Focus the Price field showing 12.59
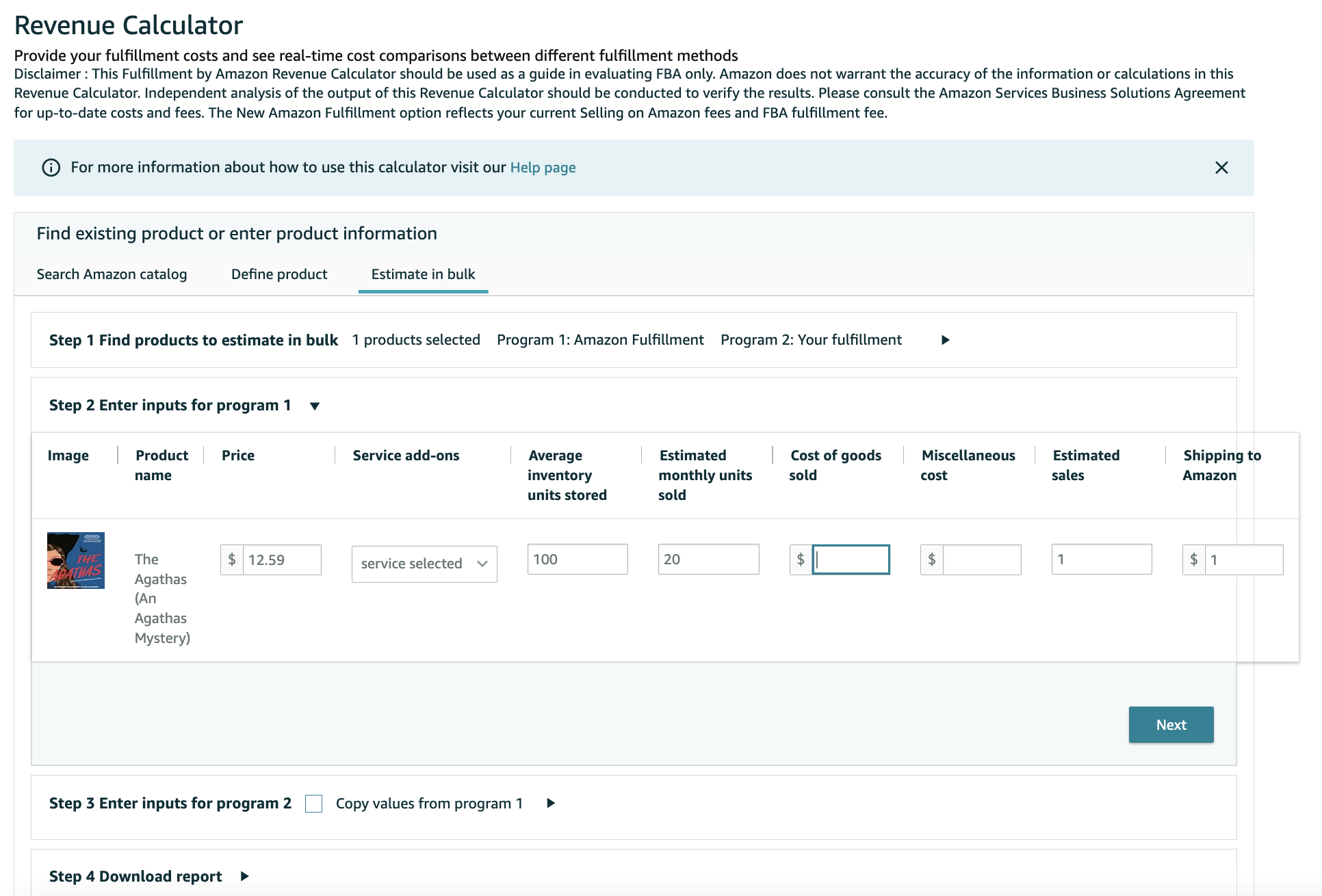Screen dimensions: 1322x896 [282, 559]
